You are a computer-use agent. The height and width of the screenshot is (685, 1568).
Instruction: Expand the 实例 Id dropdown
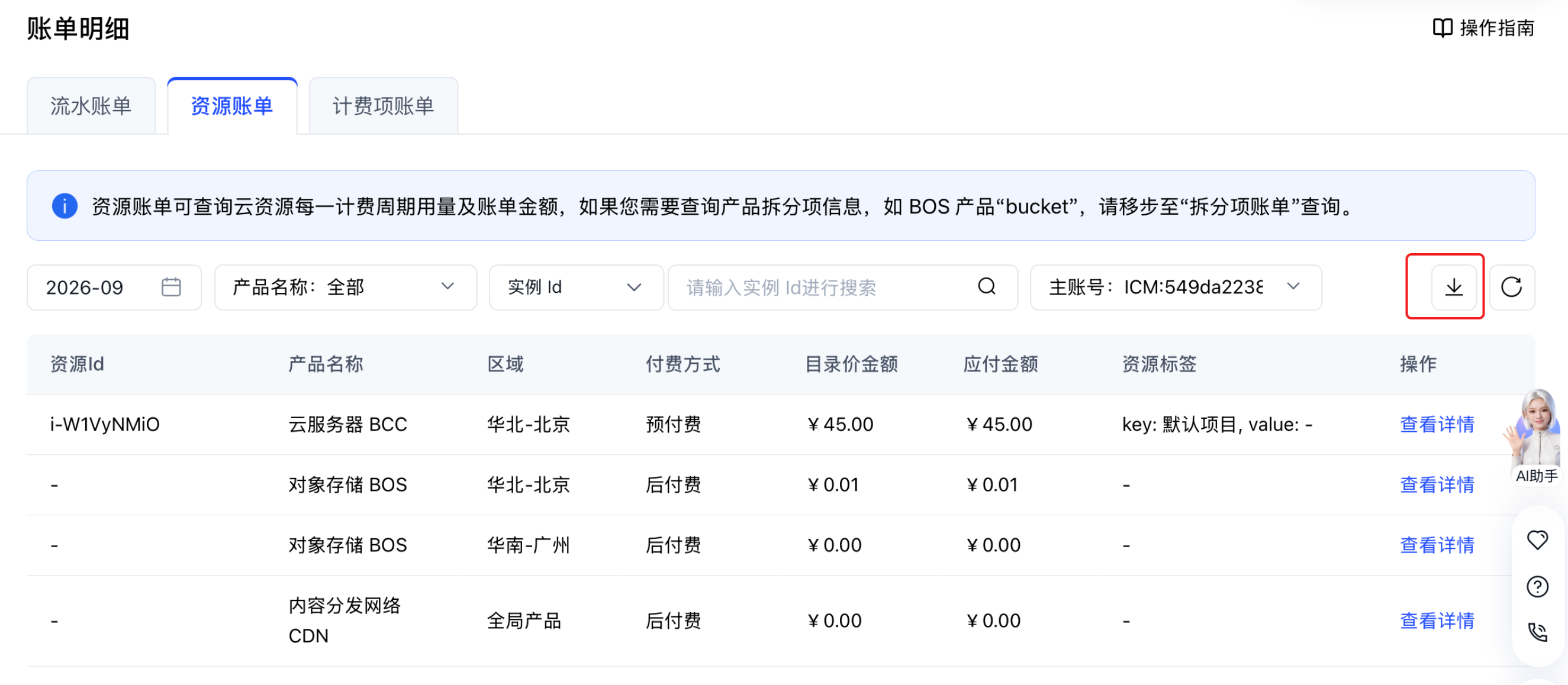pos(576,287)
